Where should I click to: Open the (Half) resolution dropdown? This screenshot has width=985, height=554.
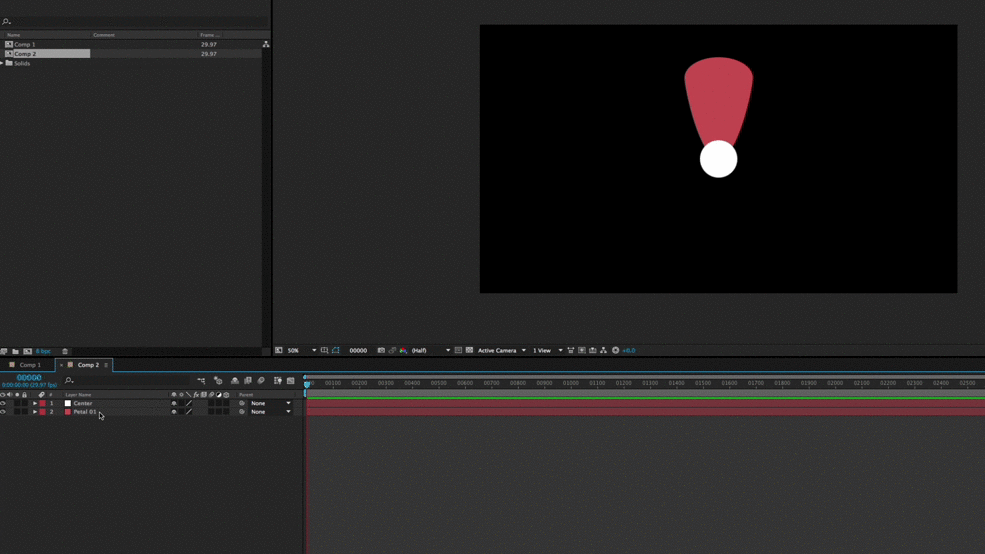coord(430,350)
